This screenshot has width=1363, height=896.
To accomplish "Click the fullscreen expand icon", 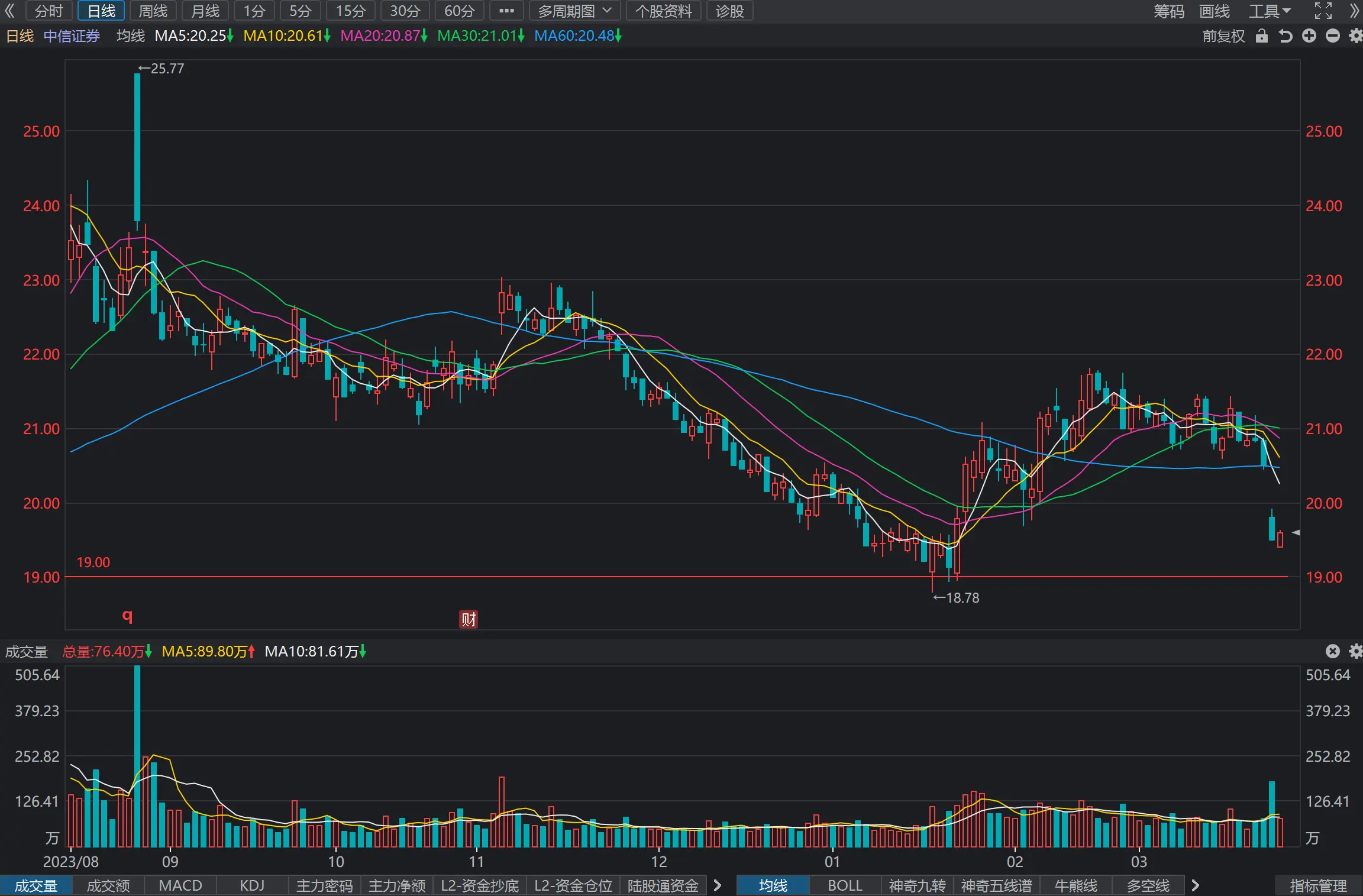I will pos(1323,11).
